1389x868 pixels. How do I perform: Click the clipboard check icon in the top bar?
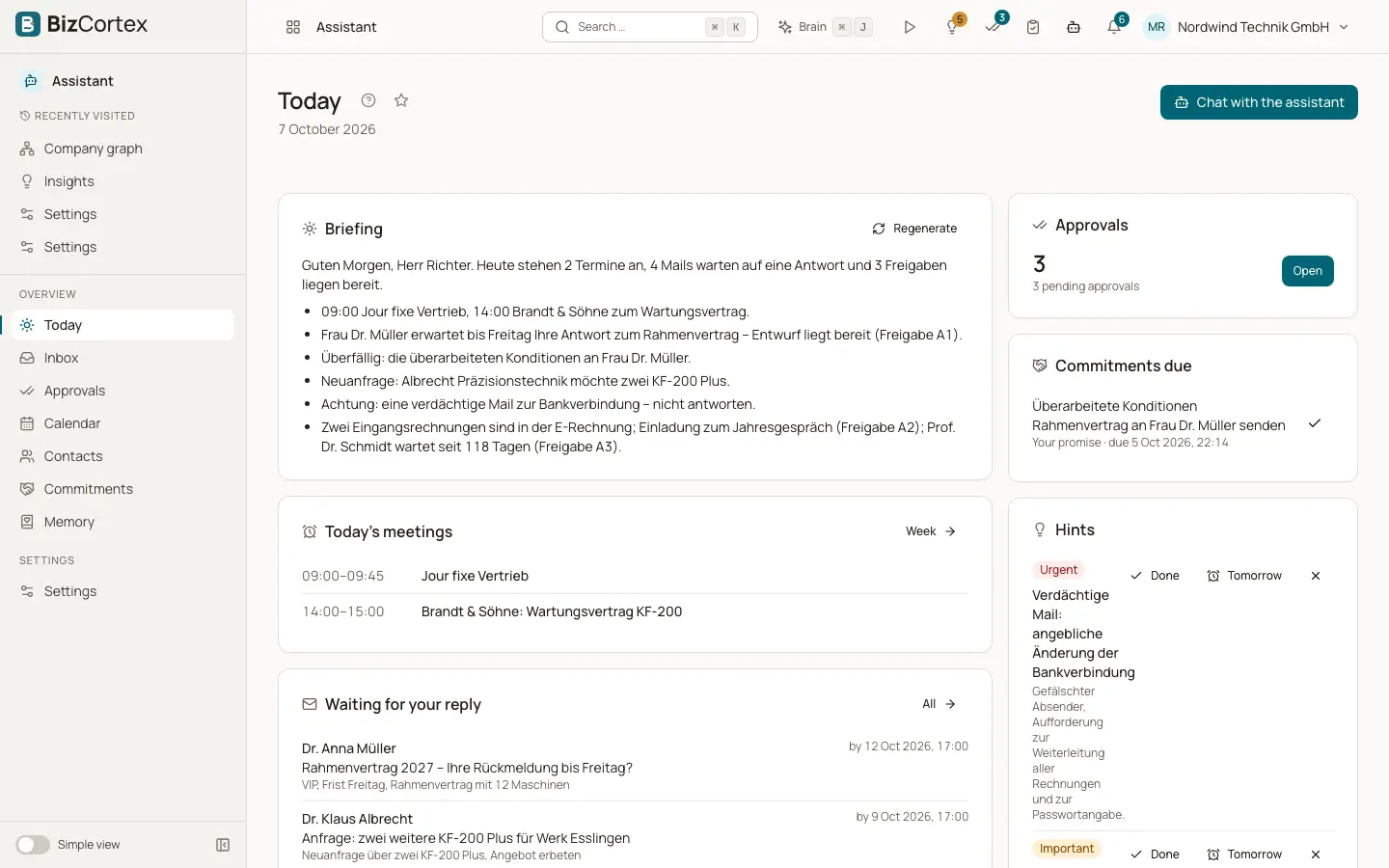coord(1033,27)
